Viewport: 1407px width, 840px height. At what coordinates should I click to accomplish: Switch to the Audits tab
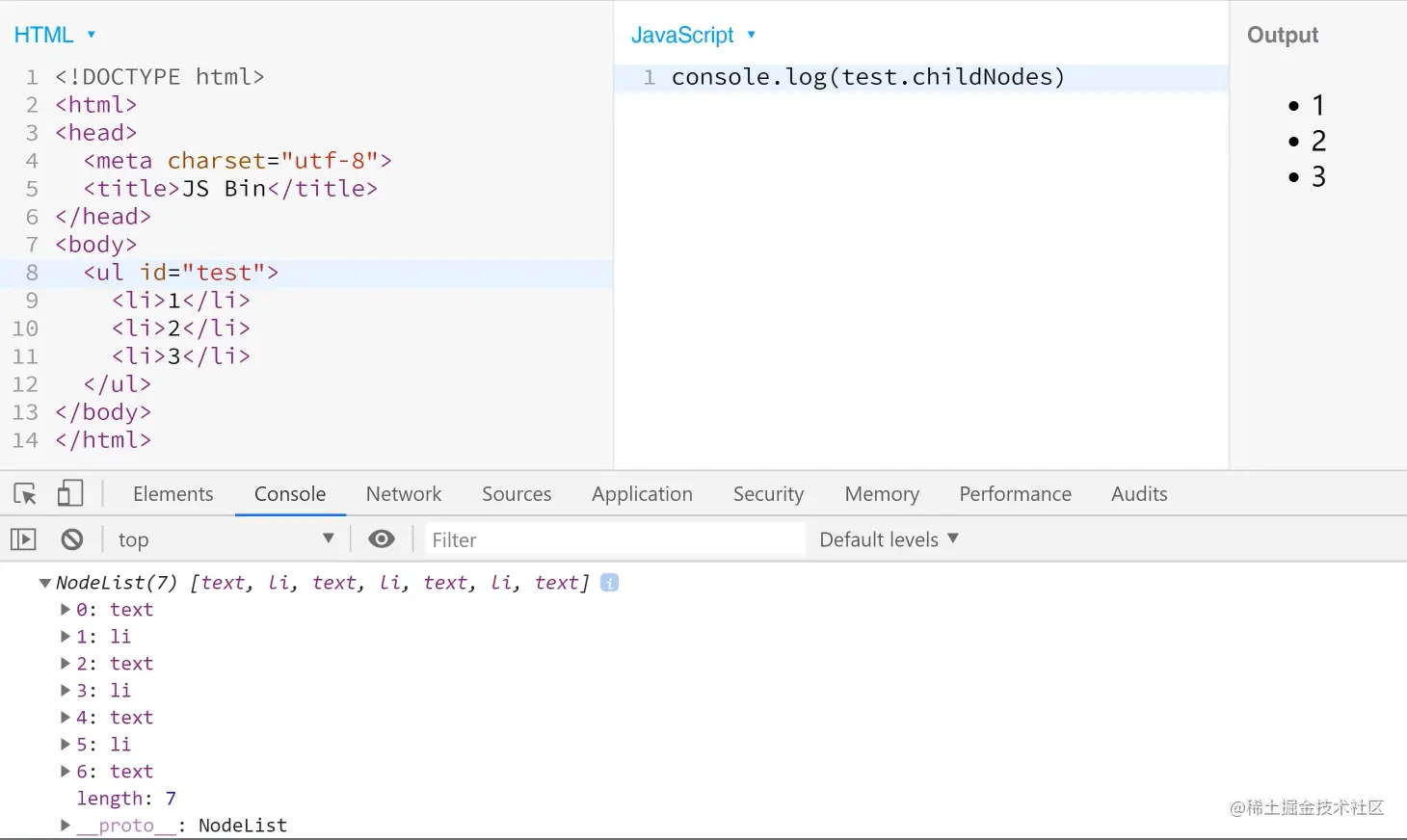pos(1139,494)
